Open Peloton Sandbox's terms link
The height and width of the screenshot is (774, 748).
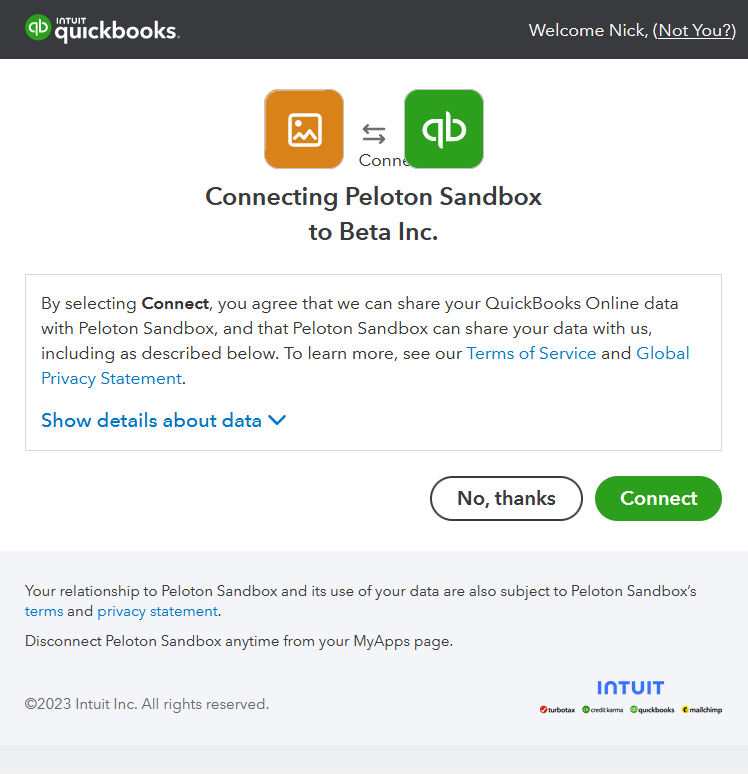(x=44, y=611)
